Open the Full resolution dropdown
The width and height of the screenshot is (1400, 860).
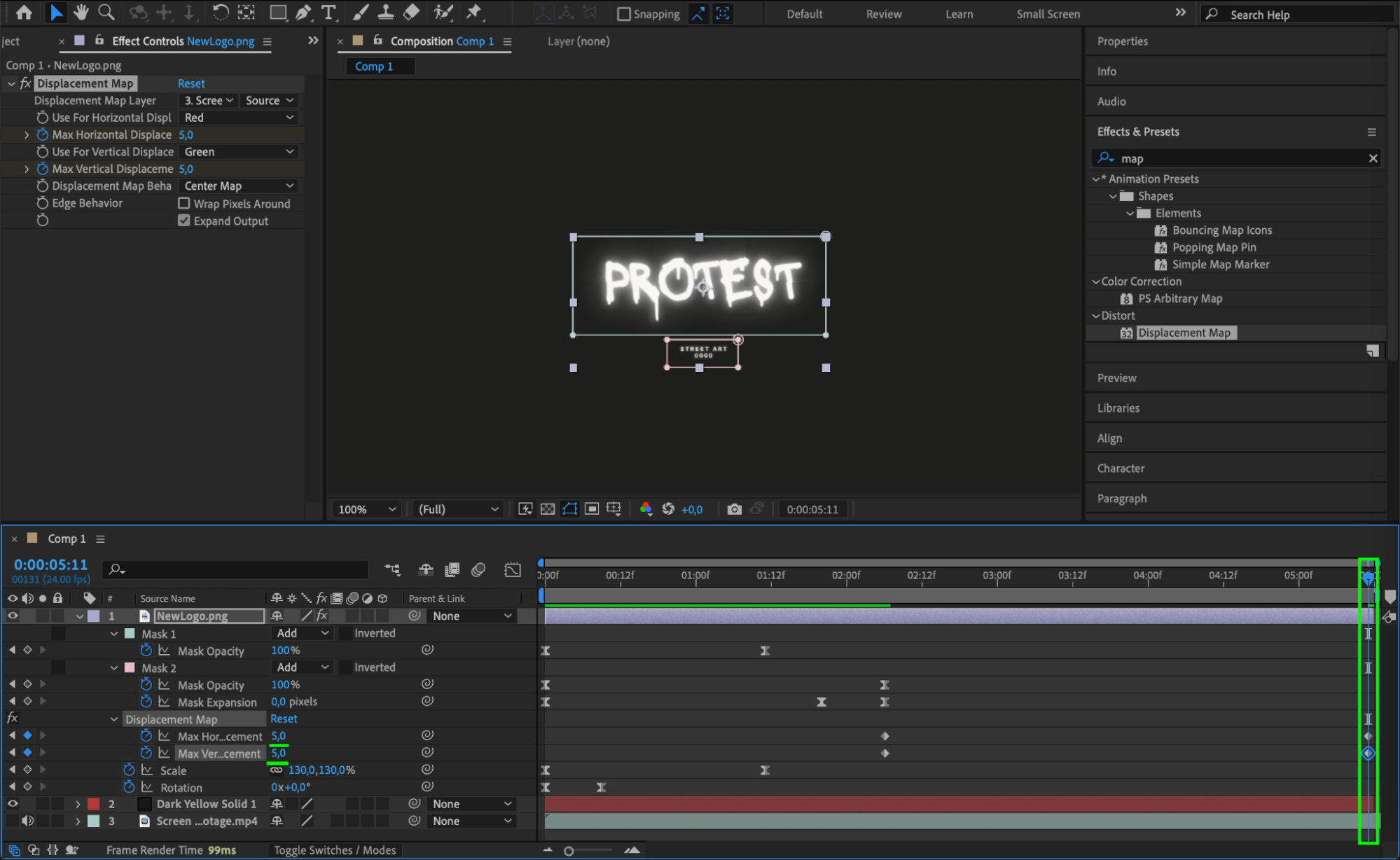[x=458, y=509]
